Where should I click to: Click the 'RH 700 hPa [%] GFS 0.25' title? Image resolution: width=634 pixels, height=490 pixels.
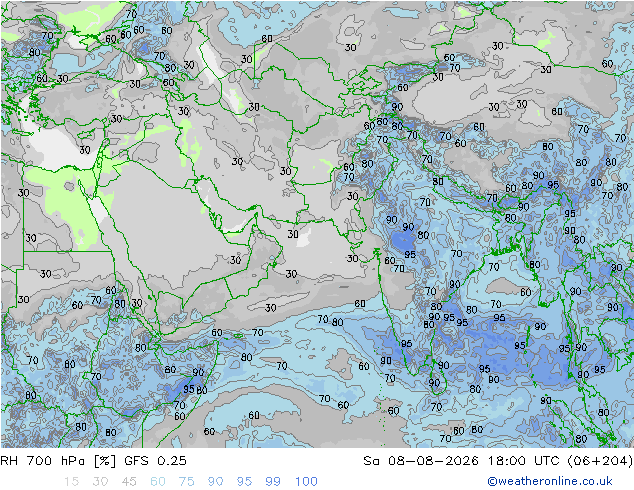[x=93, y=460]
